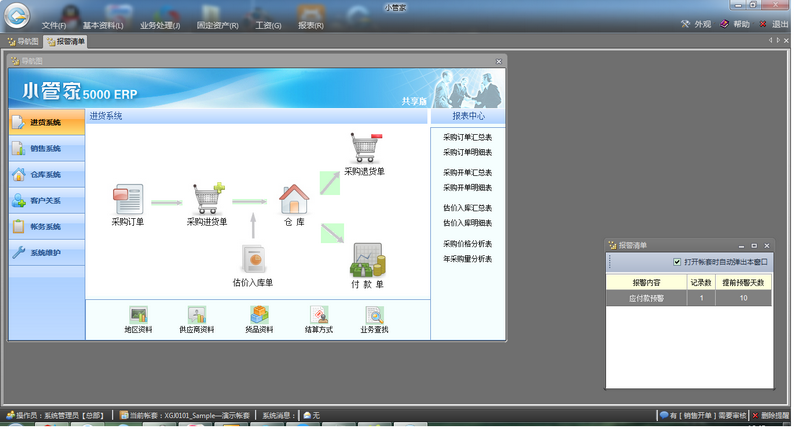This screenshot has height=431, width=800.
Task: Open 供应商资料 icon
Action: coord(196,315)
